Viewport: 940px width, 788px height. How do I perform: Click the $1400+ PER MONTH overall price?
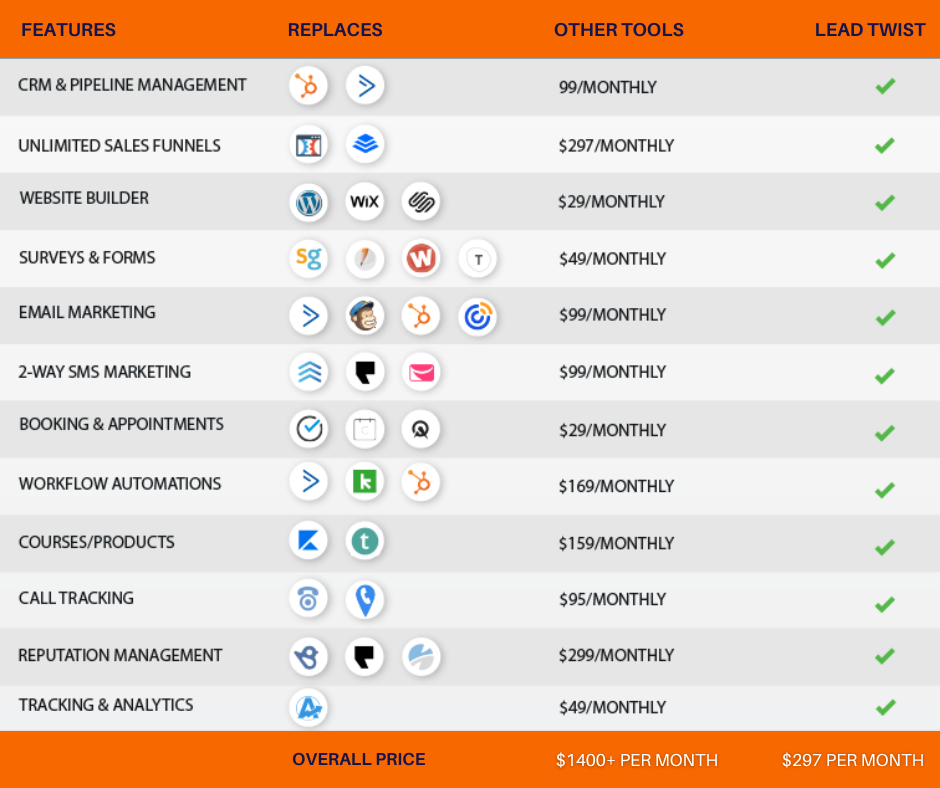tap(636, 760)
